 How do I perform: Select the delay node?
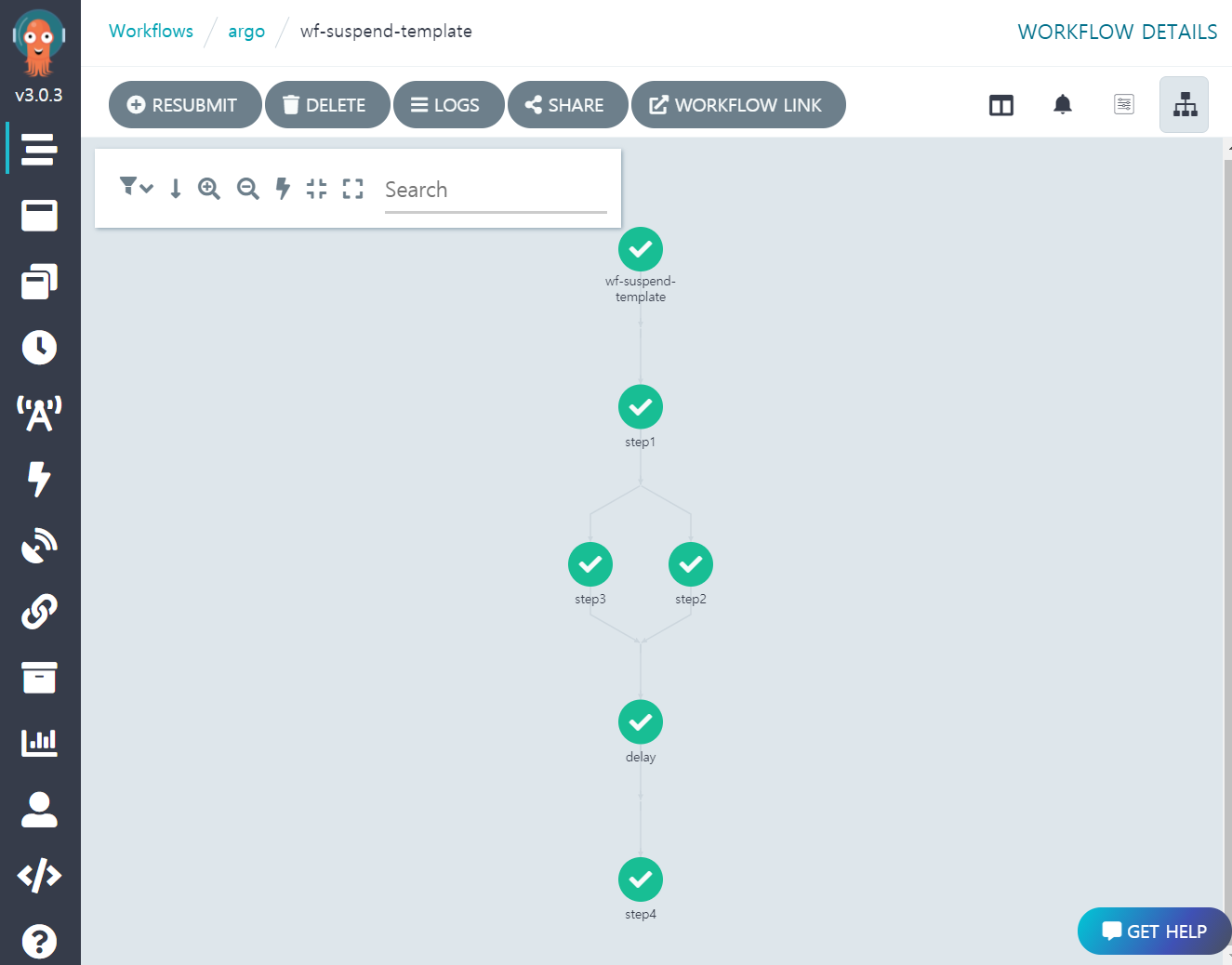[641, 721]
